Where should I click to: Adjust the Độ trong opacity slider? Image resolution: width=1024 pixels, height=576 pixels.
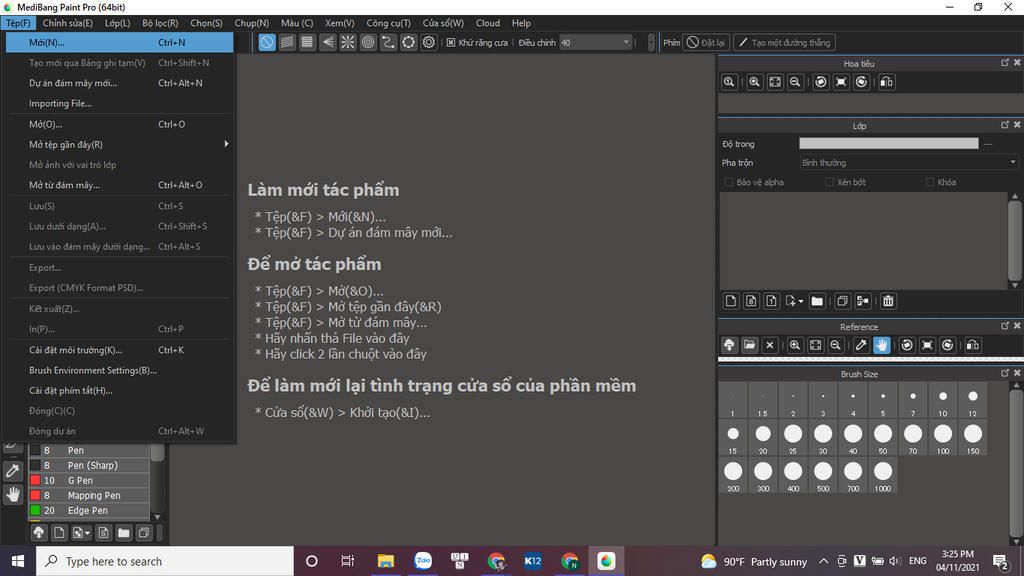(x=889, y=144)
